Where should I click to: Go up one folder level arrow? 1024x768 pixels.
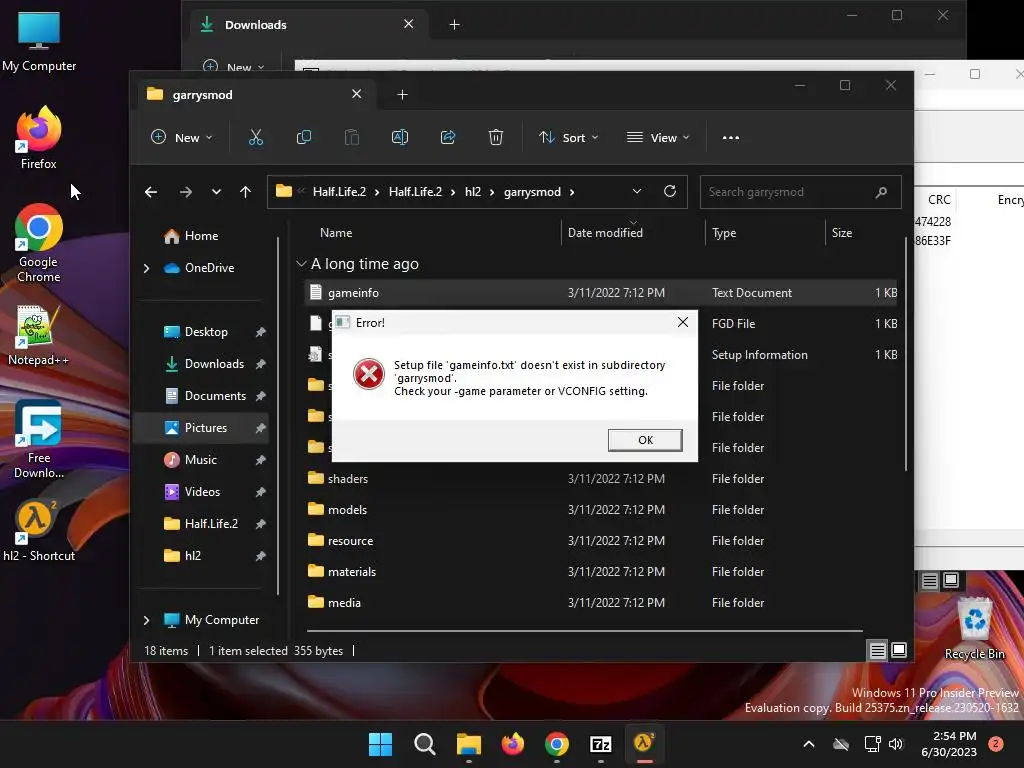[x=245, y=192]
